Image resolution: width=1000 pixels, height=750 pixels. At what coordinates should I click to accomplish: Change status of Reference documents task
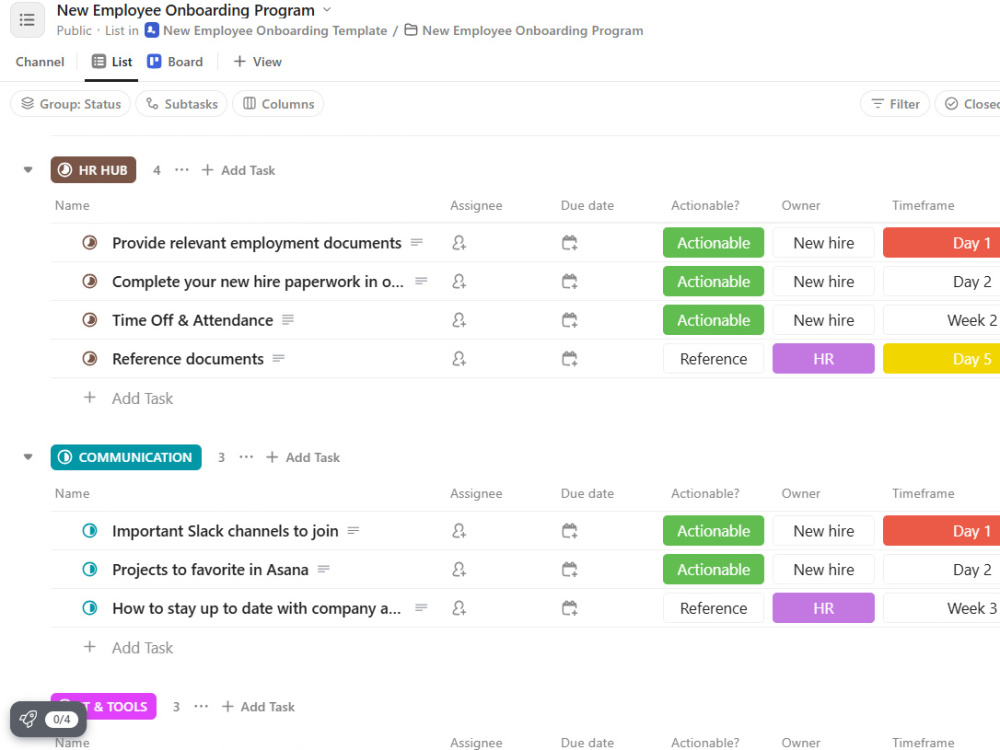90,359
